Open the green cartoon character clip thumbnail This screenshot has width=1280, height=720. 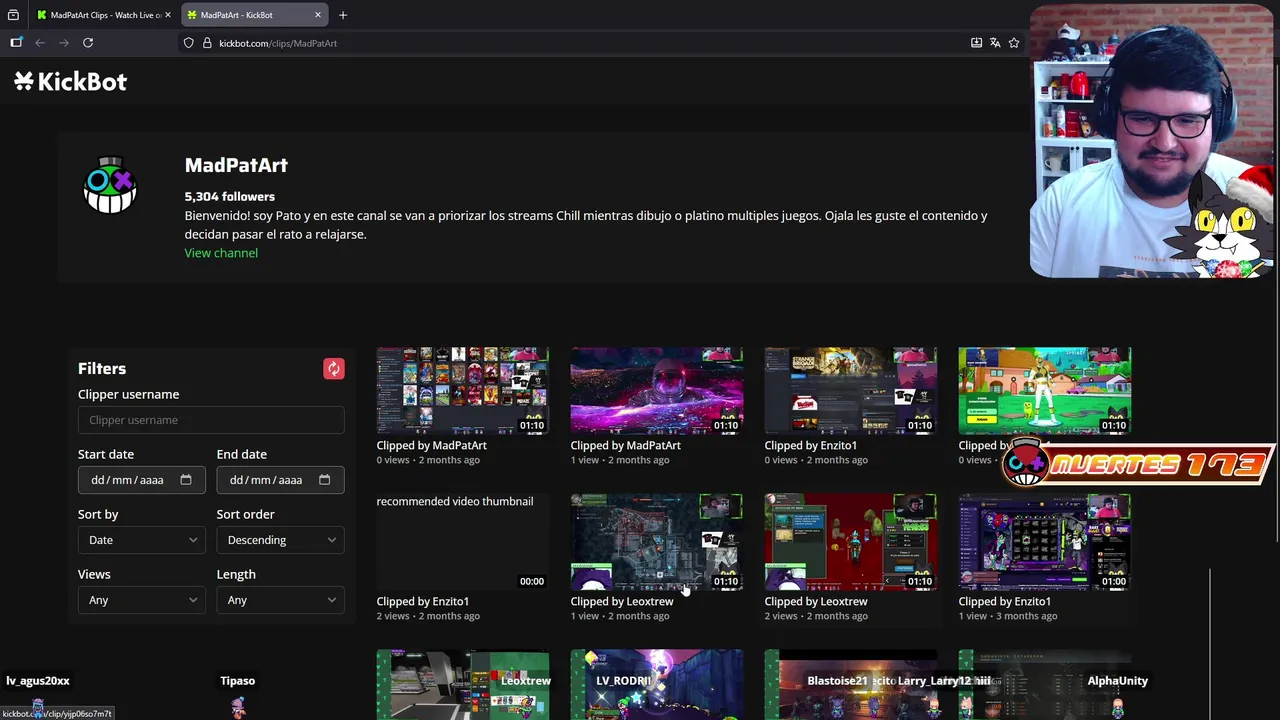click(x=1045, y=391)
